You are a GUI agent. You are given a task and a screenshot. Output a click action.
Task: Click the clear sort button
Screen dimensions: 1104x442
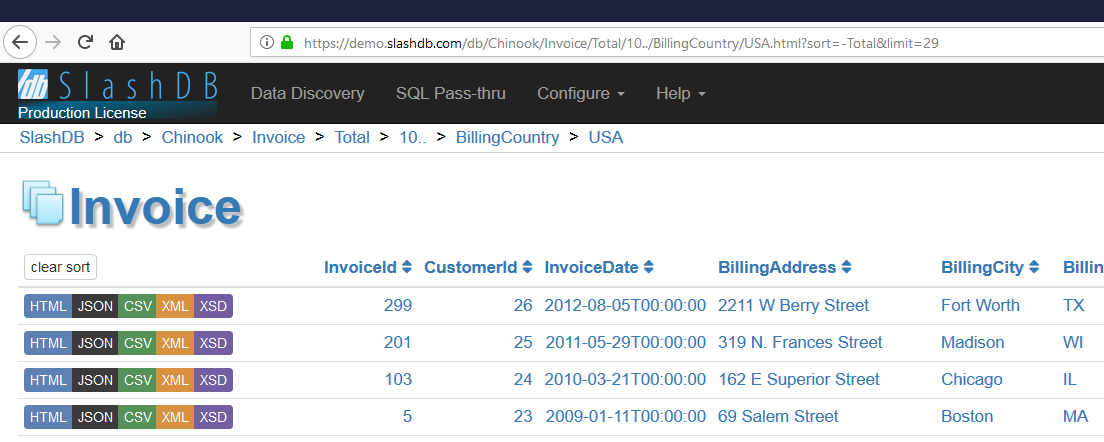point(61,267)
